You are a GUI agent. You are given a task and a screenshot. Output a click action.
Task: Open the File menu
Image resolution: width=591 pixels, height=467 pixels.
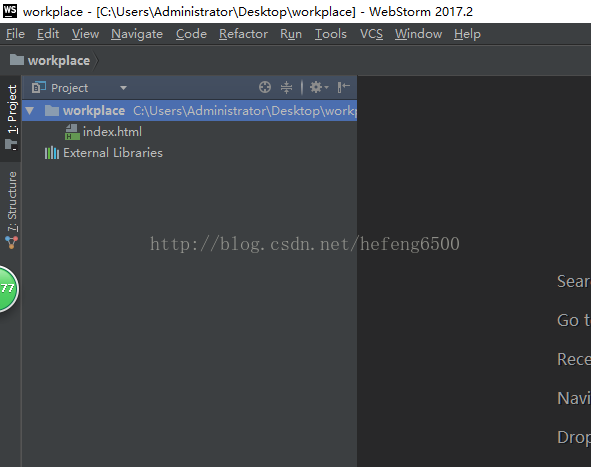click(x=15, y=34)
